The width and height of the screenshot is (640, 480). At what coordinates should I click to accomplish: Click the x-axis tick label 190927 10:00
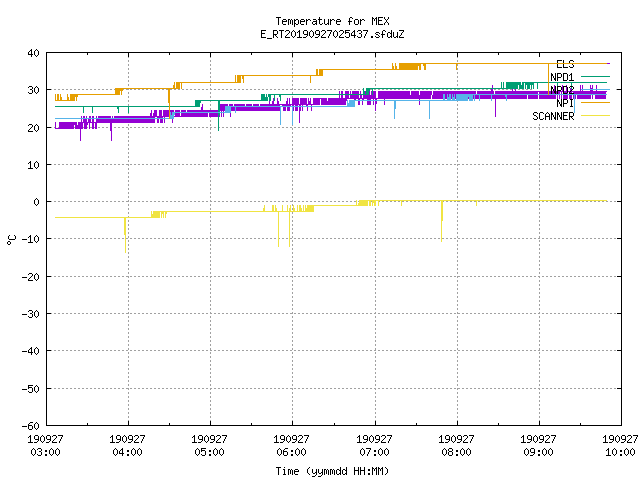pyautogui.click(x=620, y=446)
